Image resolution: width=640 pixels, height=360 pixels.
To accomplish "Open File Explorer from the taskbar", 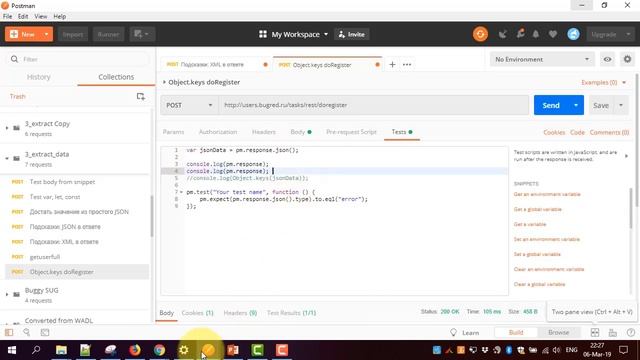I will pos(61,350).
